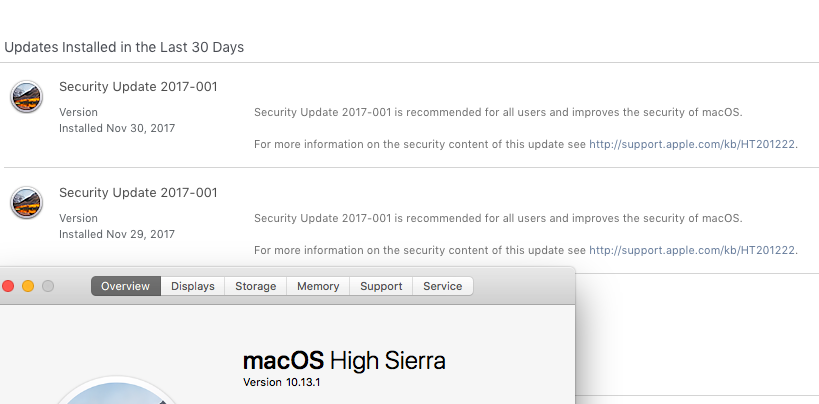Click the macOS High Sierra title text

coord(344,361)
